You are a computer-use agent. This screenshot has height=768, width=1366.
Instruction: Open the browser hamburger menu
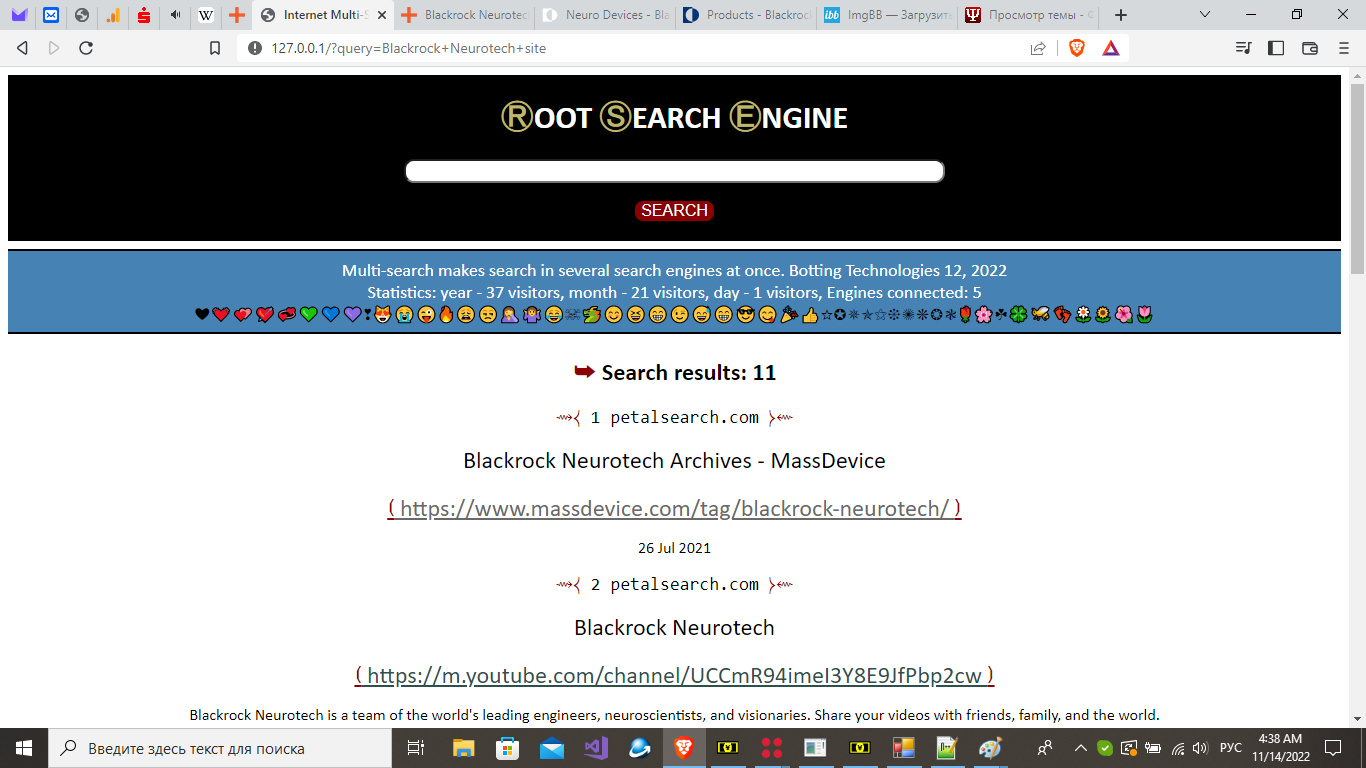click(1344, 48)
